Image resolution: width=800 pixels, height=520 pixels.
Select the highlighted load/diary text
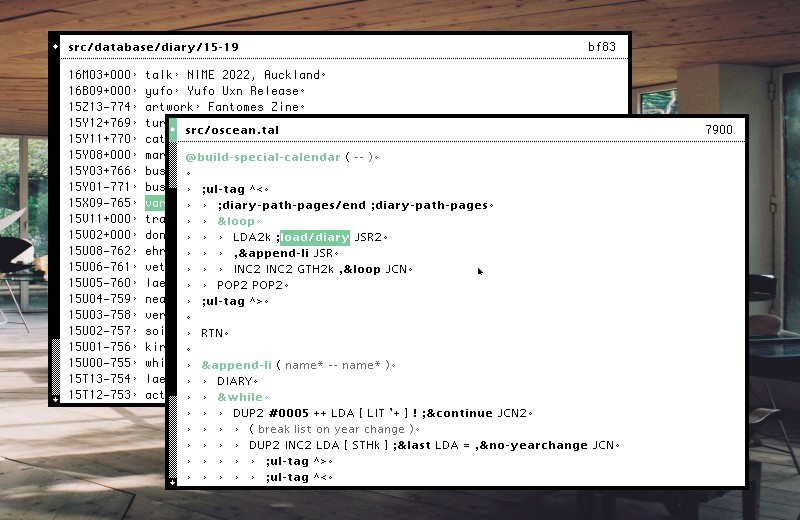pyautogui.click(x=315, y=237)
